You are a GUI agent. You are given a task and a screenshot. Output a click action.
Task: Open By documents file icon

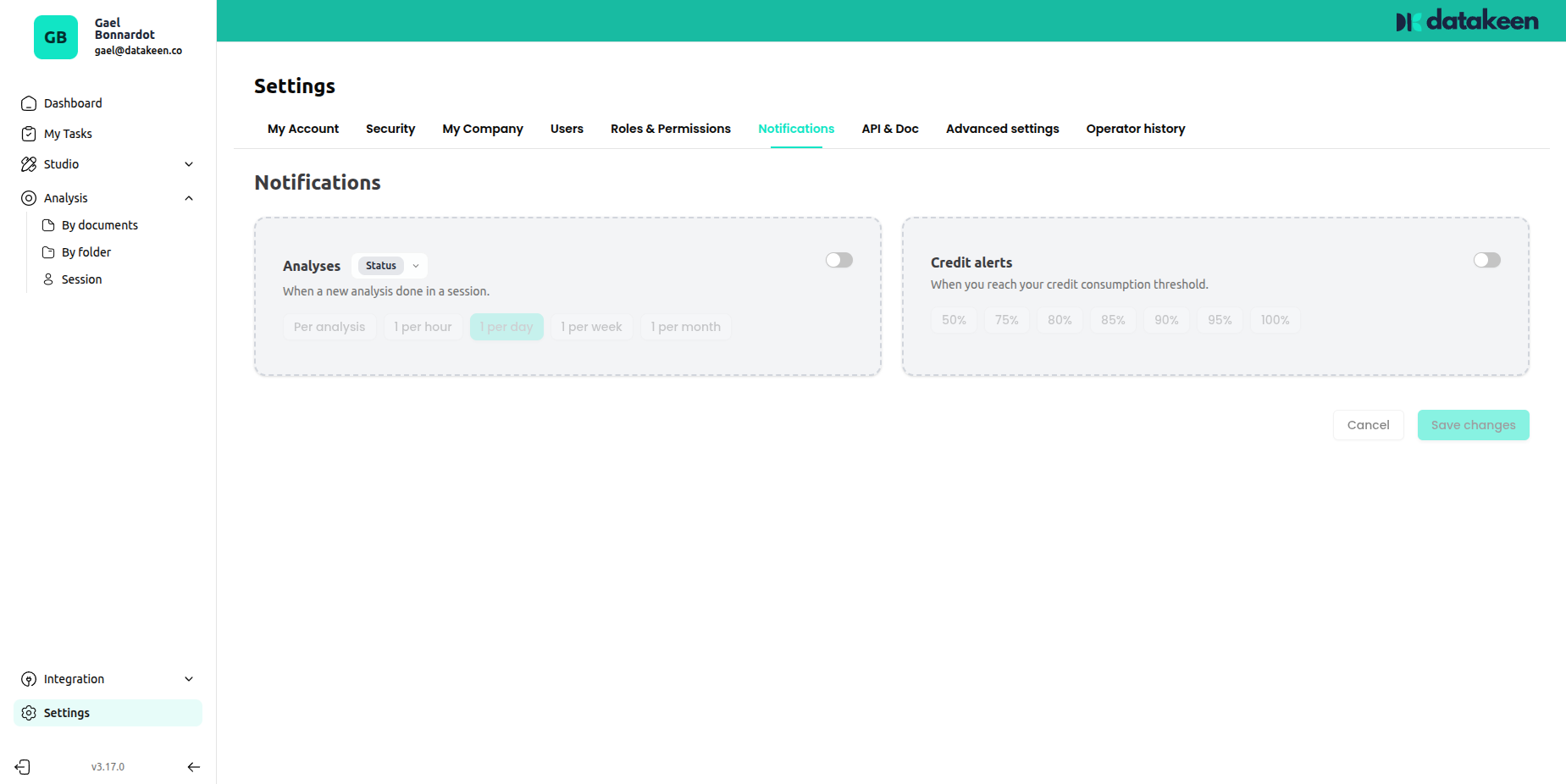[48, 225]
